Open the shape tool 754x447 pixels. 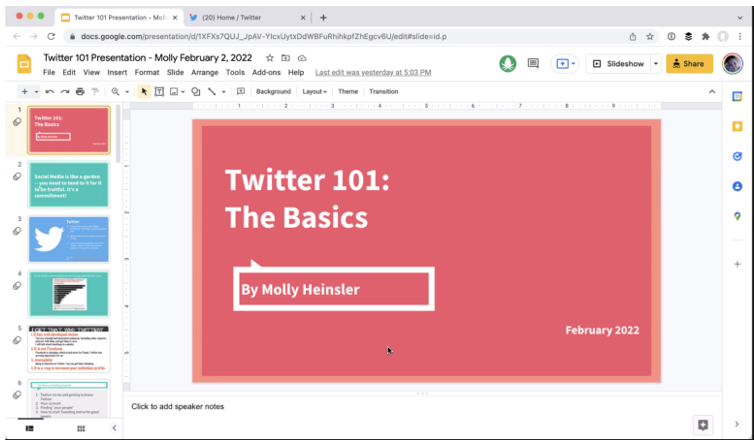(196, 91)
